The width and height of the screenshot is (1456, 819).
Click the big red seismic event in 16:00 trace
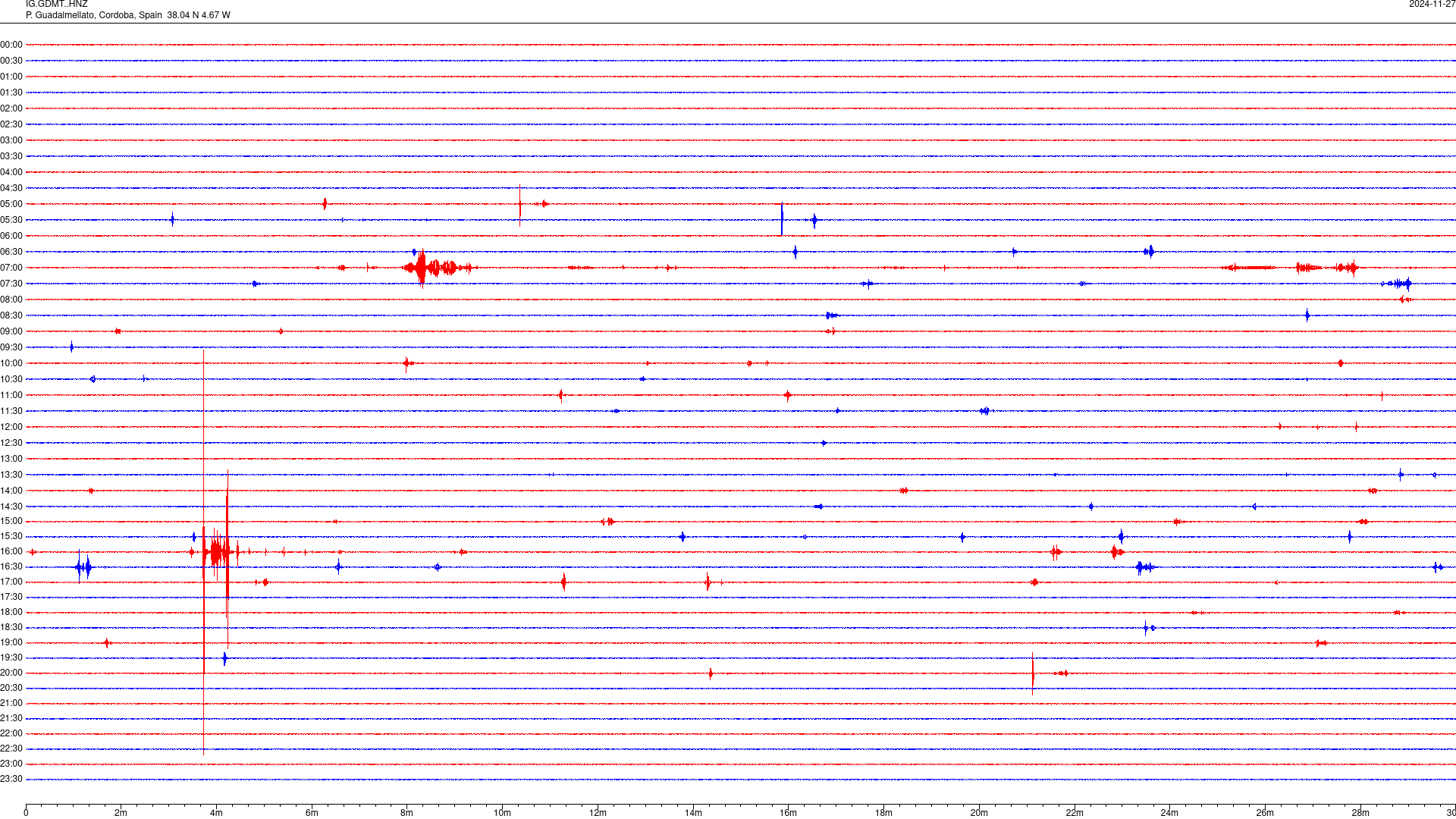(x=217, y=551)
